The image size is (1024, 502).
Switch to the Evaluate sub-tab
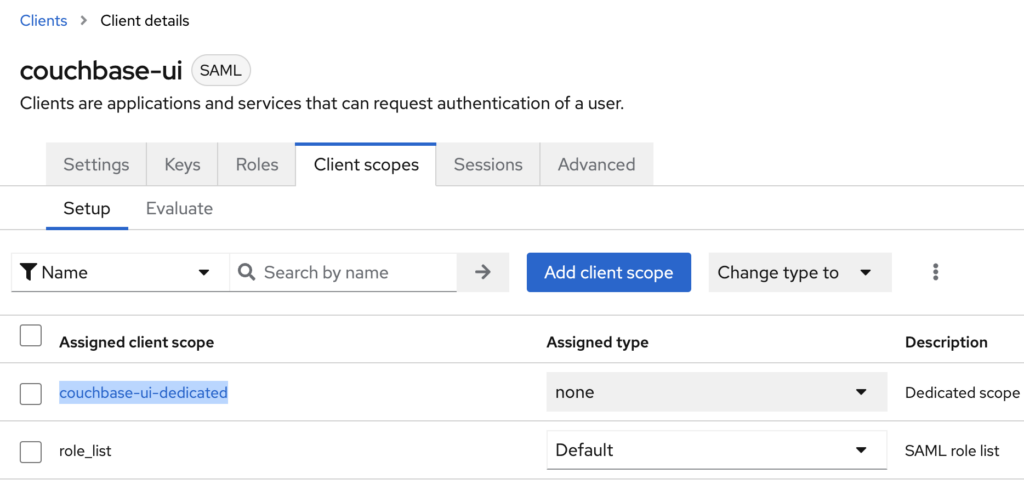(179, 209)
